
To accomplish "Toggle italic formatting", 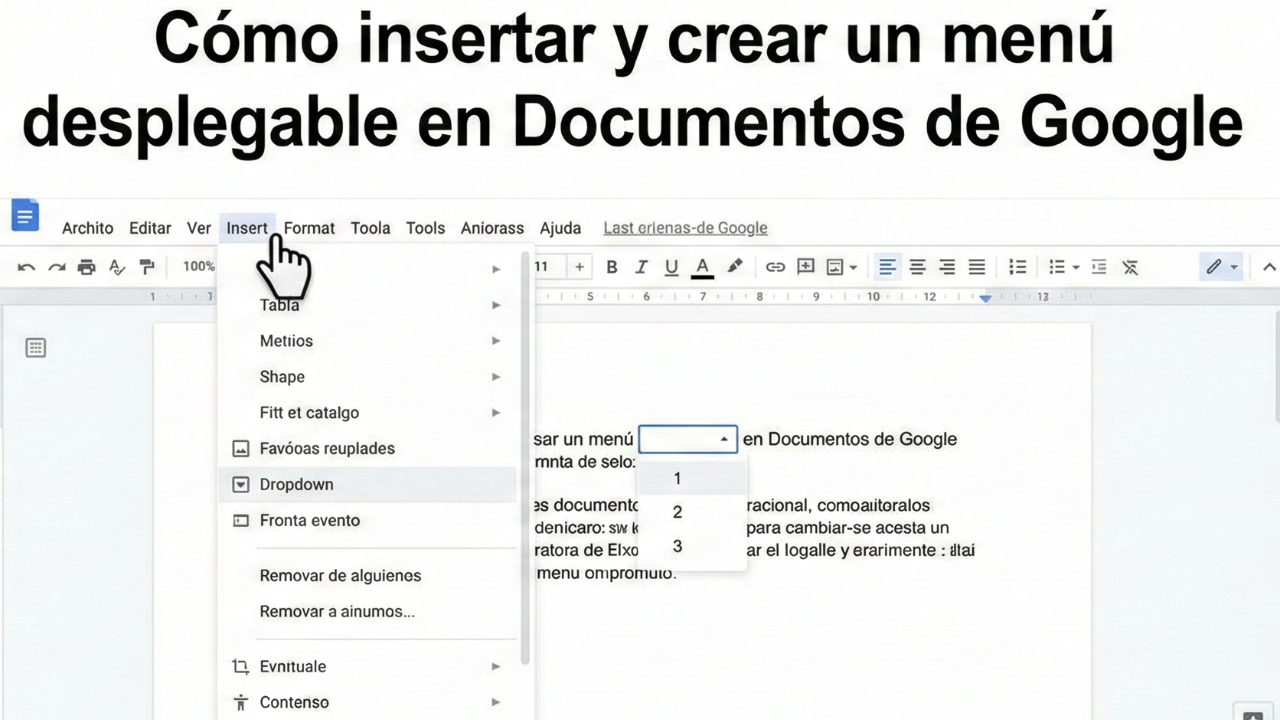I will [x=642, y=267].
